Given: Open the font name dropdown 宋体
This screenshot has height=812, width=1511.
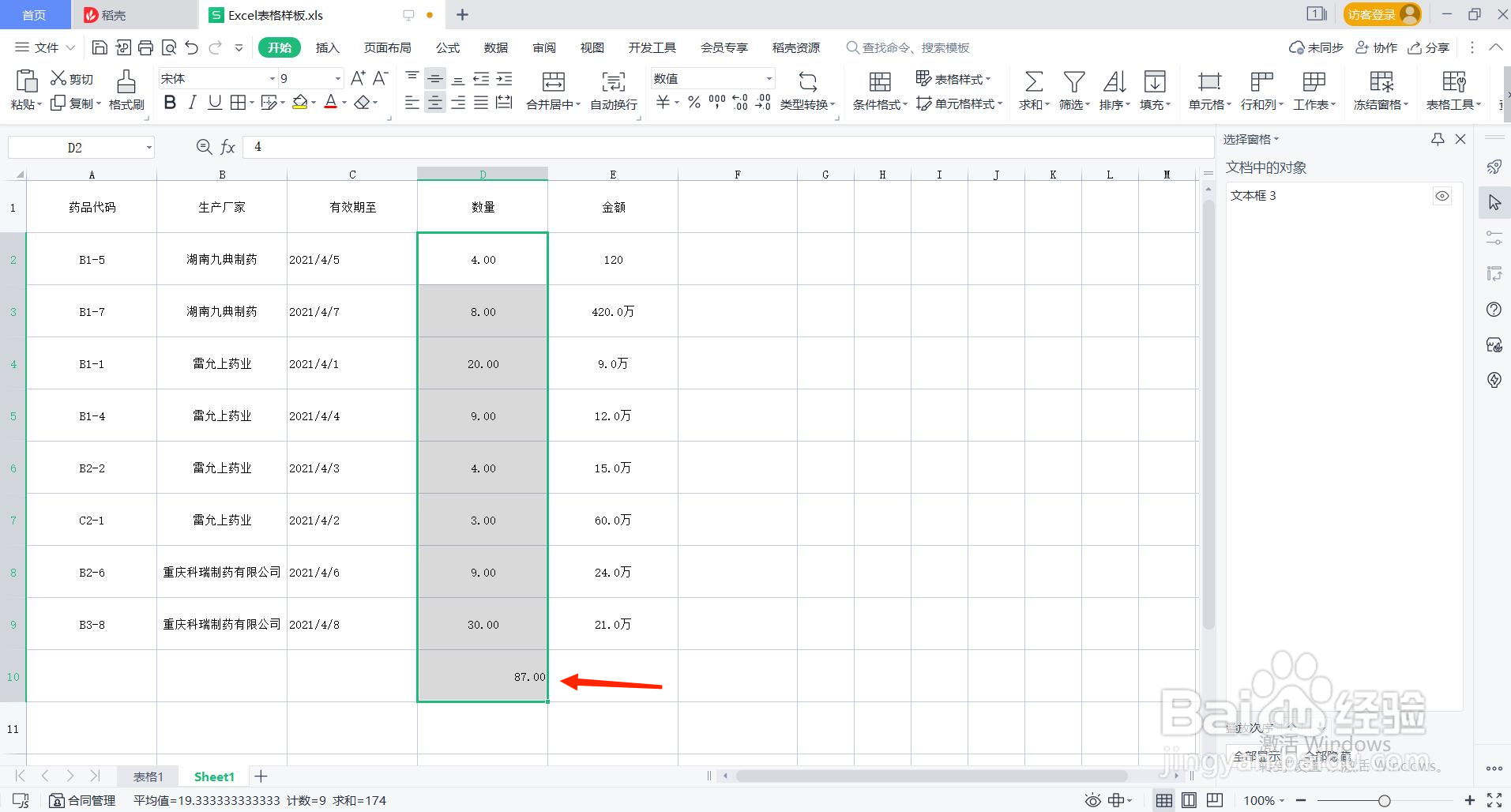Looking at the screenshot, I should [x=273, y=78].
